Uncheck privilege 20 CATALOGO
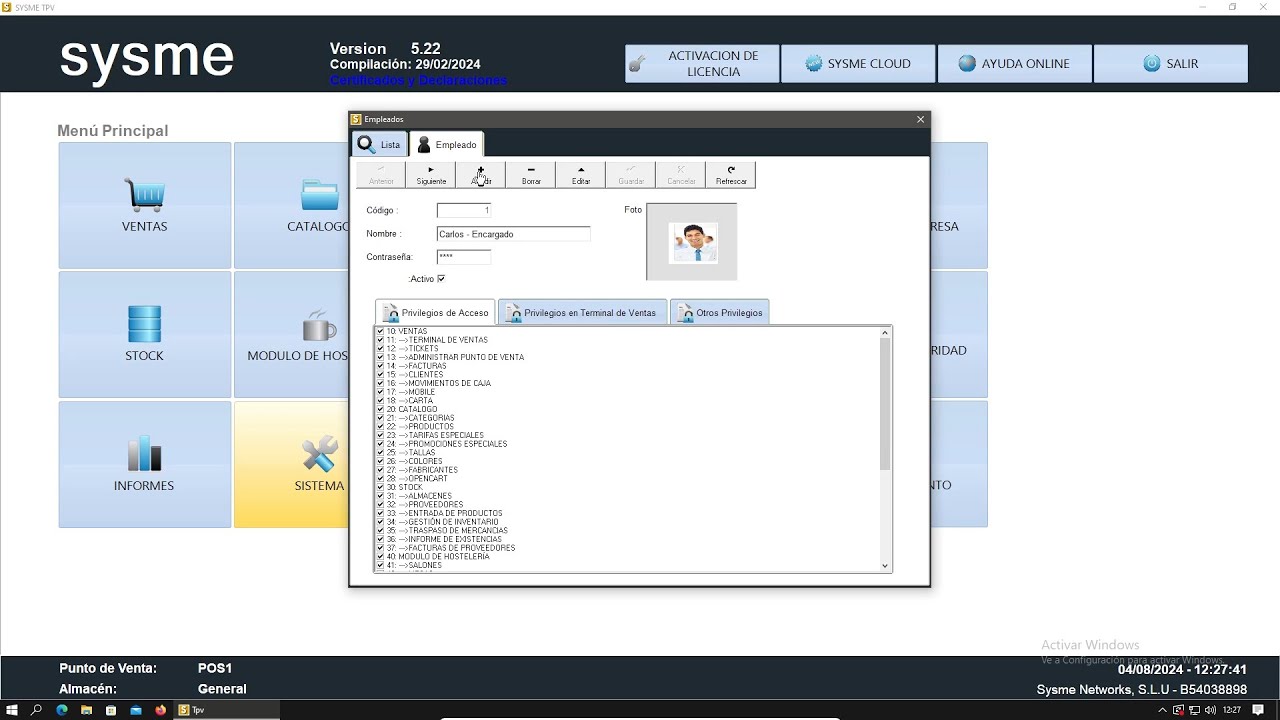The width and height of the screenshot is (1280, 720). point(380,409)
